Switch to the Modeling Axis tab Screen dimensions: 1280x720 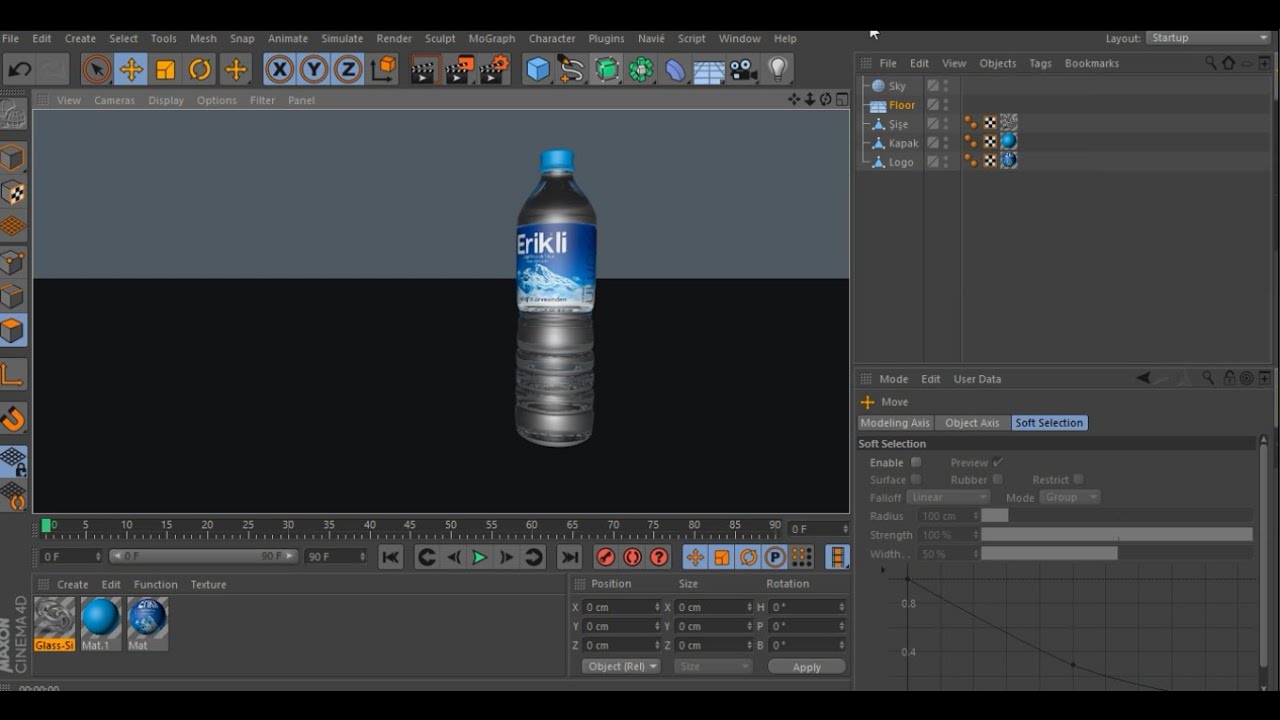[895, 423]
